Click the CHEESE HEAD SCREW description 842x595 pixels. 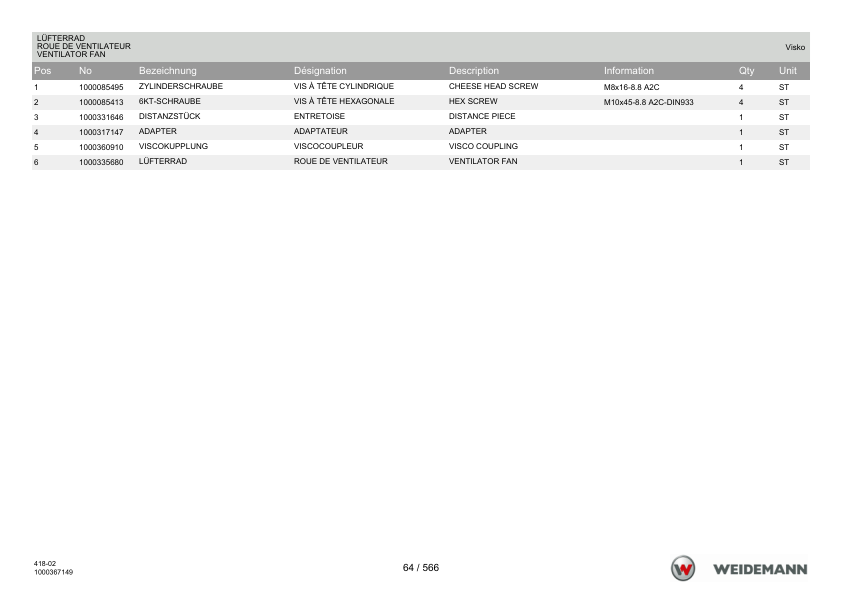click(x=493, y=86)
